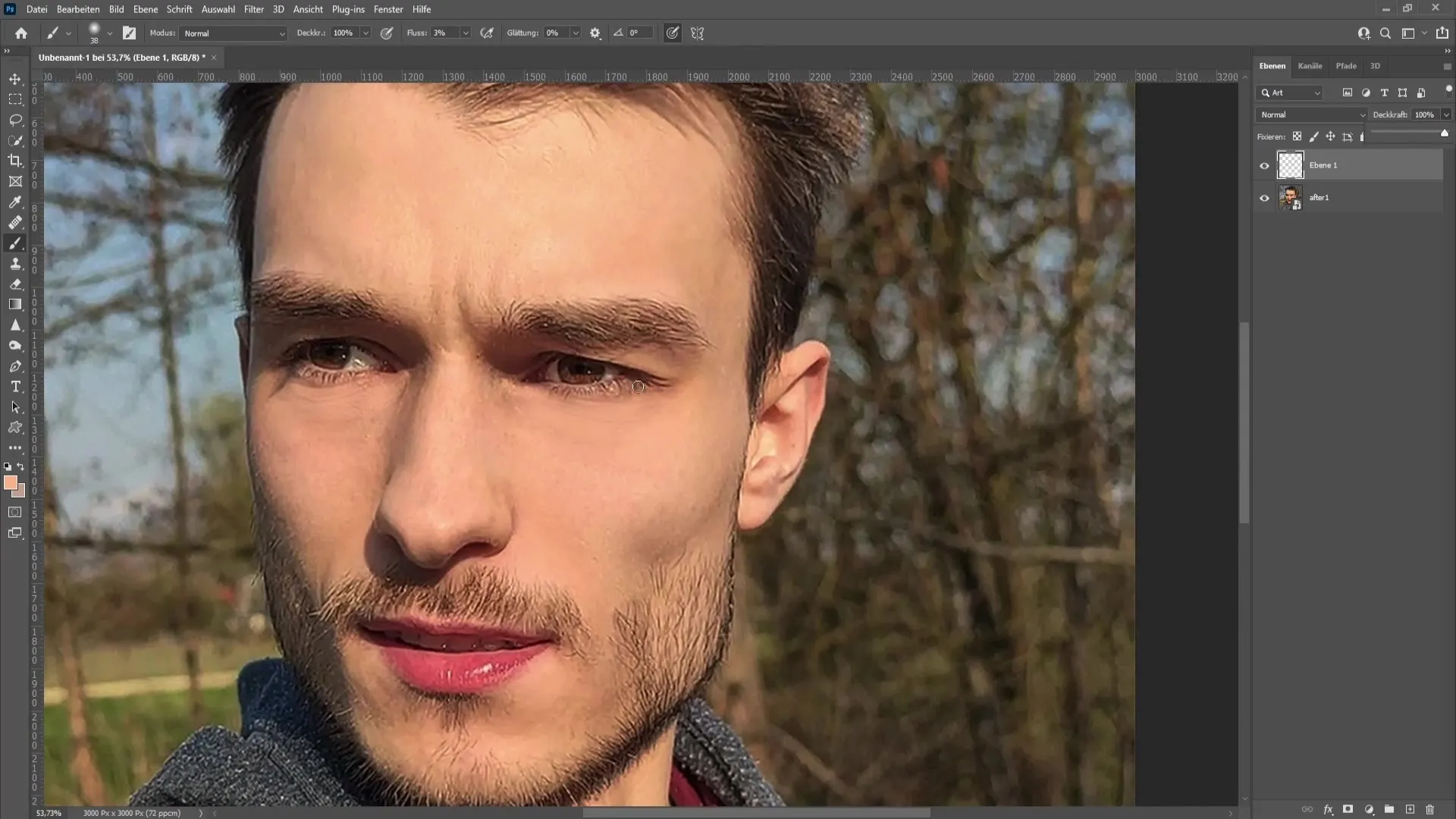Toggle visibility of Ebene 1
1456x819 pixels.
click(x=1265, y=164)
